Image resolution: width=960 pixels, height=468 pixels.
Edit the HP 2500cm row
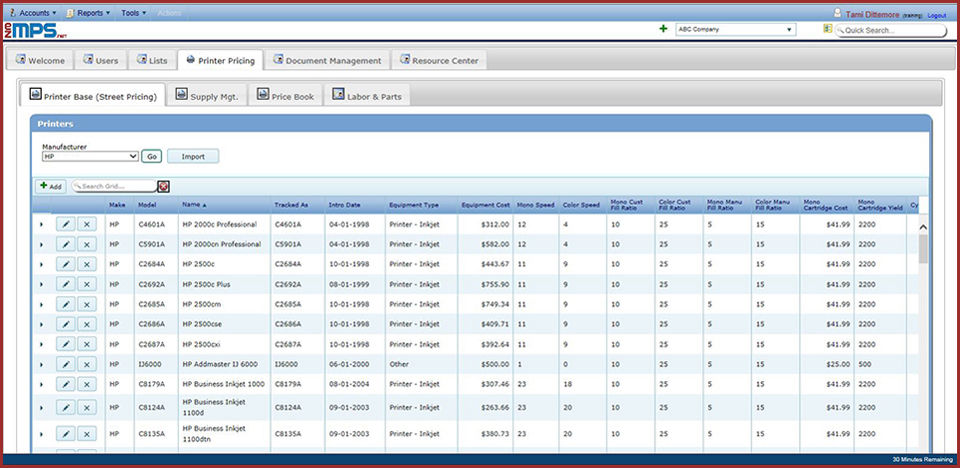coord(66,304)
